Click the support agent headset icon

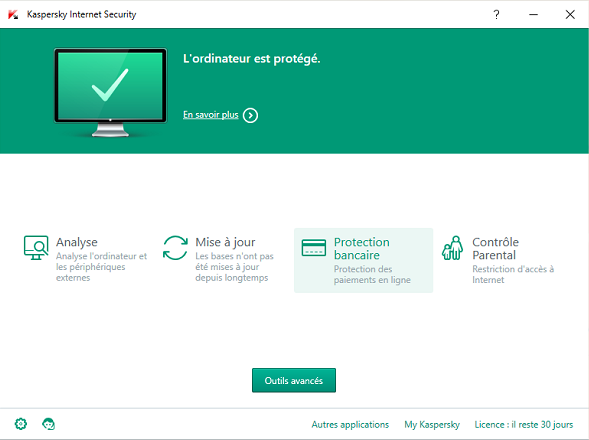(x=48, y=424)
